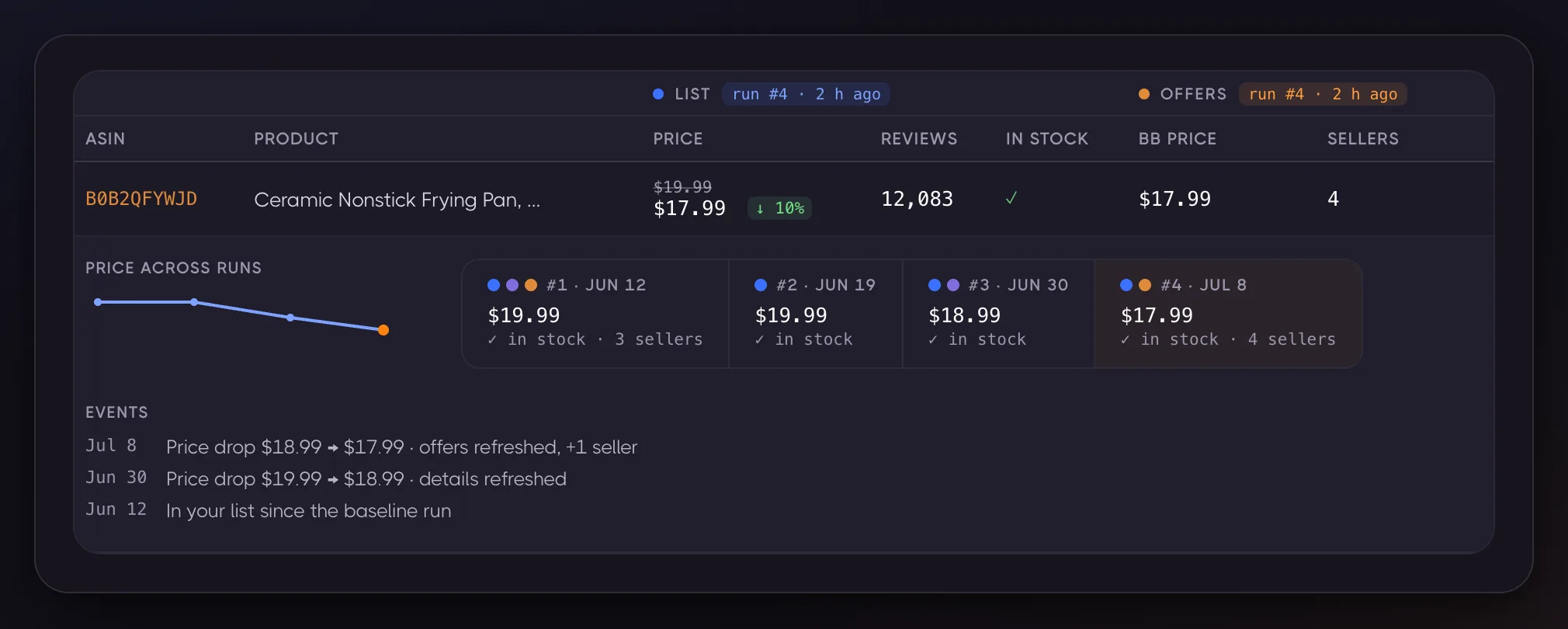
Task: Sort by the BB PRICE column header
Action: (x=1177, y=138)
